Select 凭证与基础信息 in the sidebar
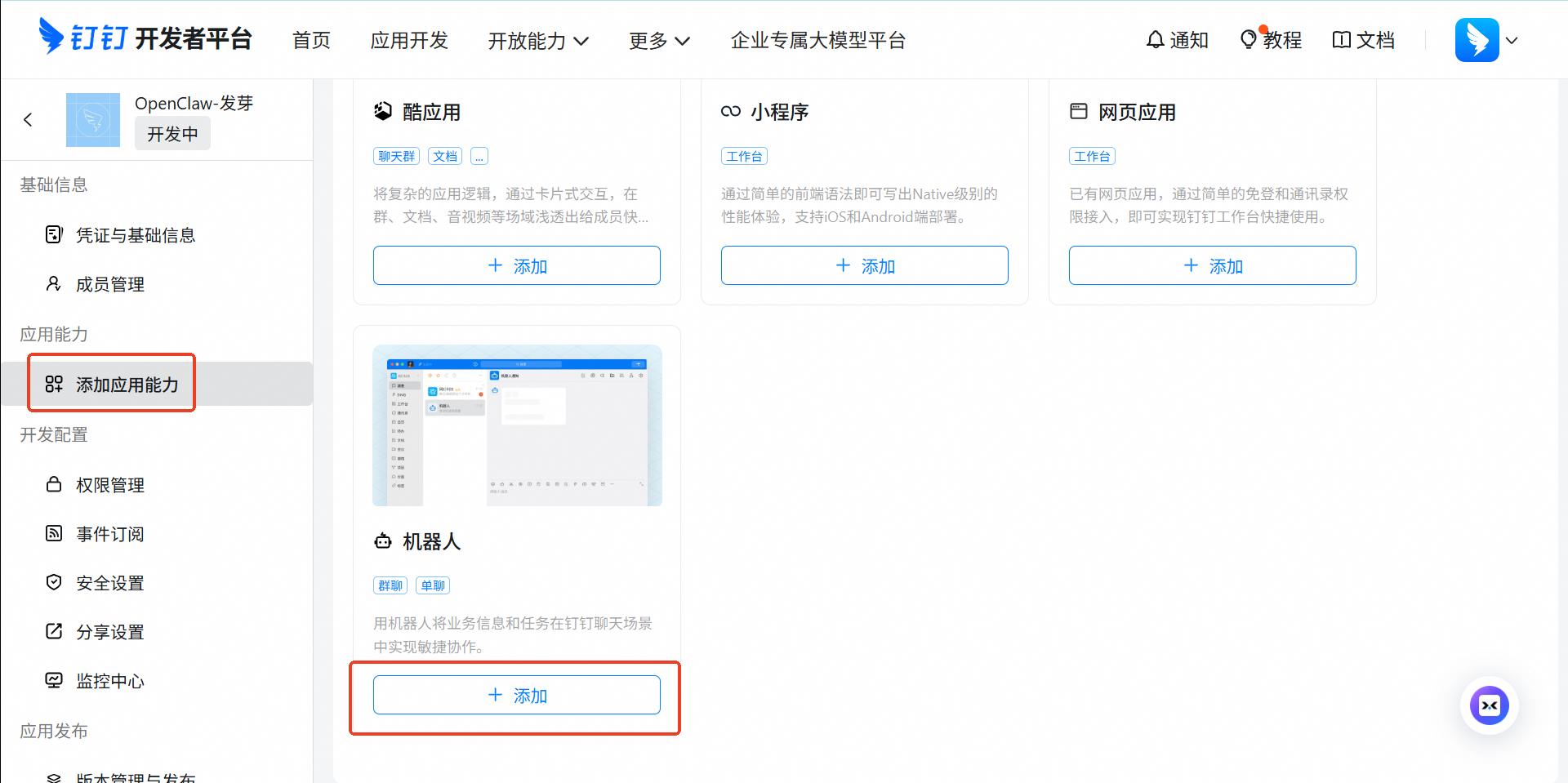This screenshot has height=783, width=1568. (x=135, y=235)
